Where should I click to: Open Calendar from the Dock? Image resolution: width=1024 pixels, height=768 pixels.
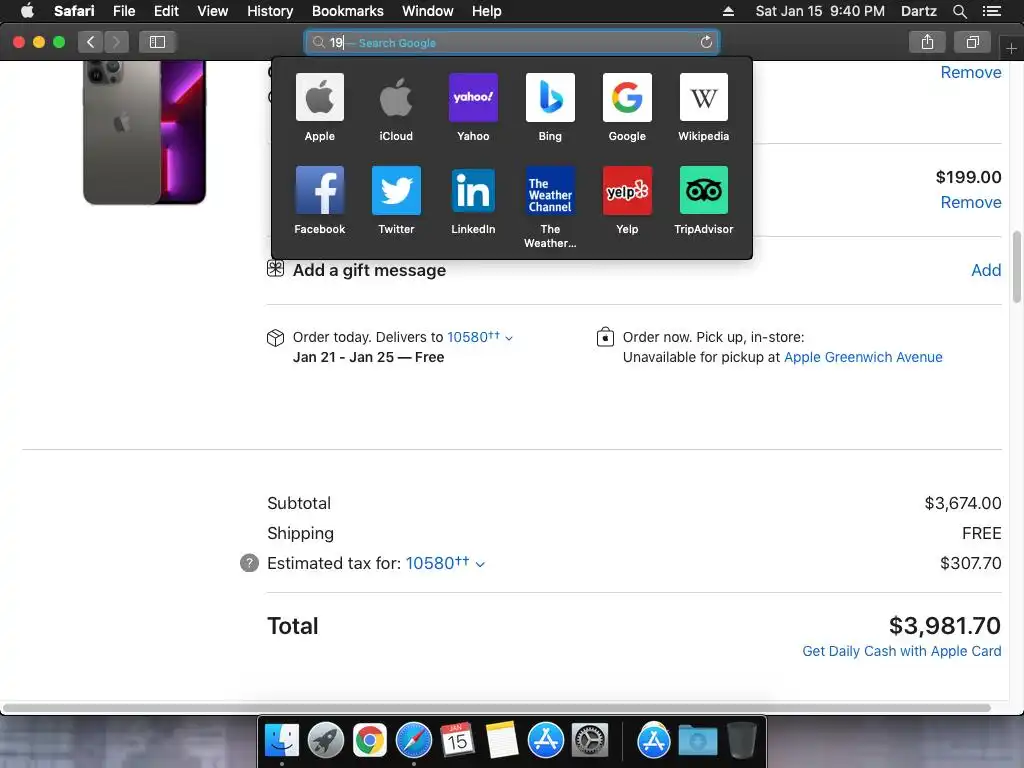pyautogui.click(x=457, y=741)
